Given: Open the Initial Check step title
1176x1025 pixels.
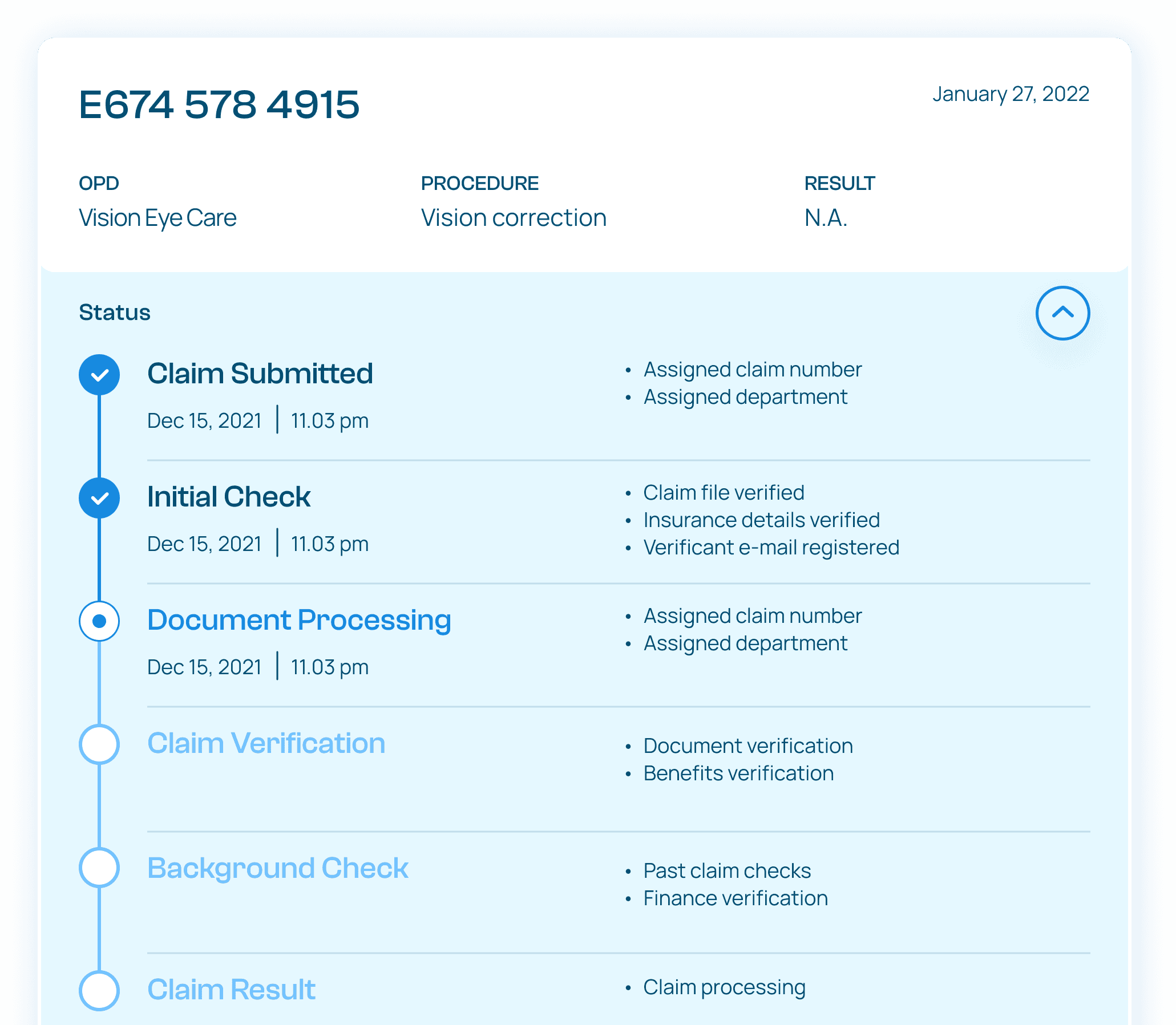Looking at the screenshot, I should coord(229,496).
